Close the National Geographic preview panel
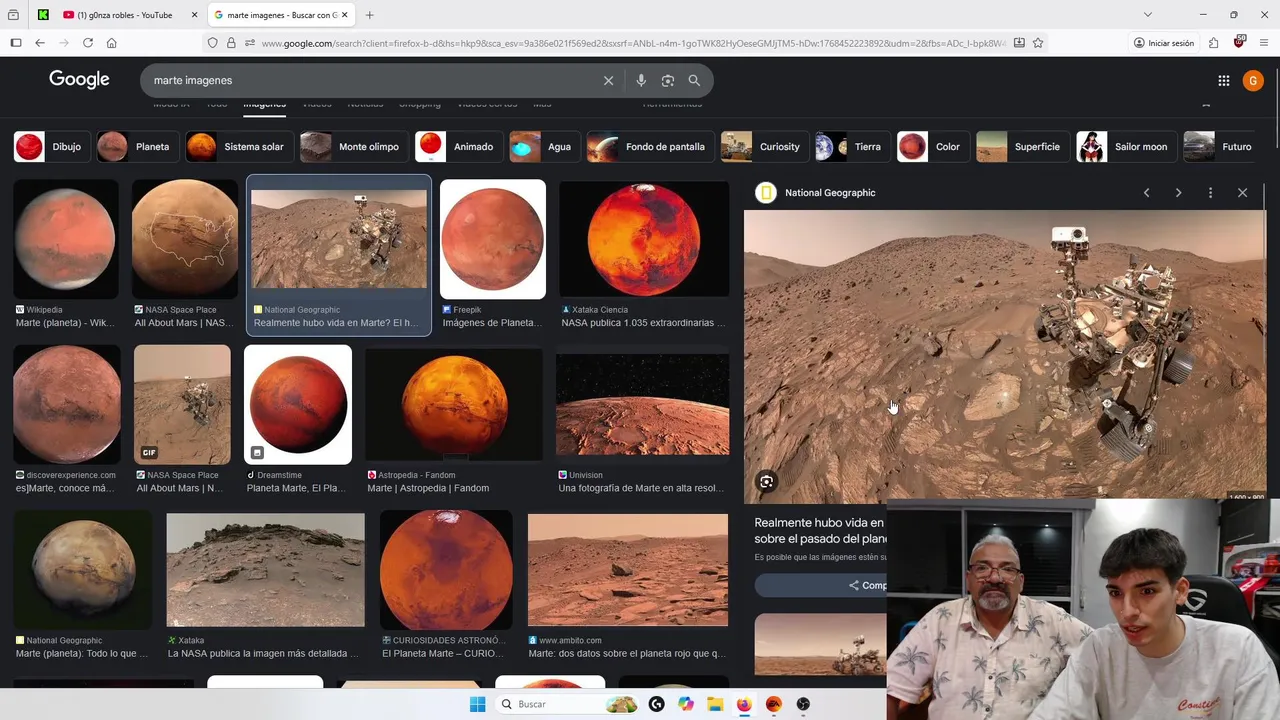 [x=1242, y=193]
